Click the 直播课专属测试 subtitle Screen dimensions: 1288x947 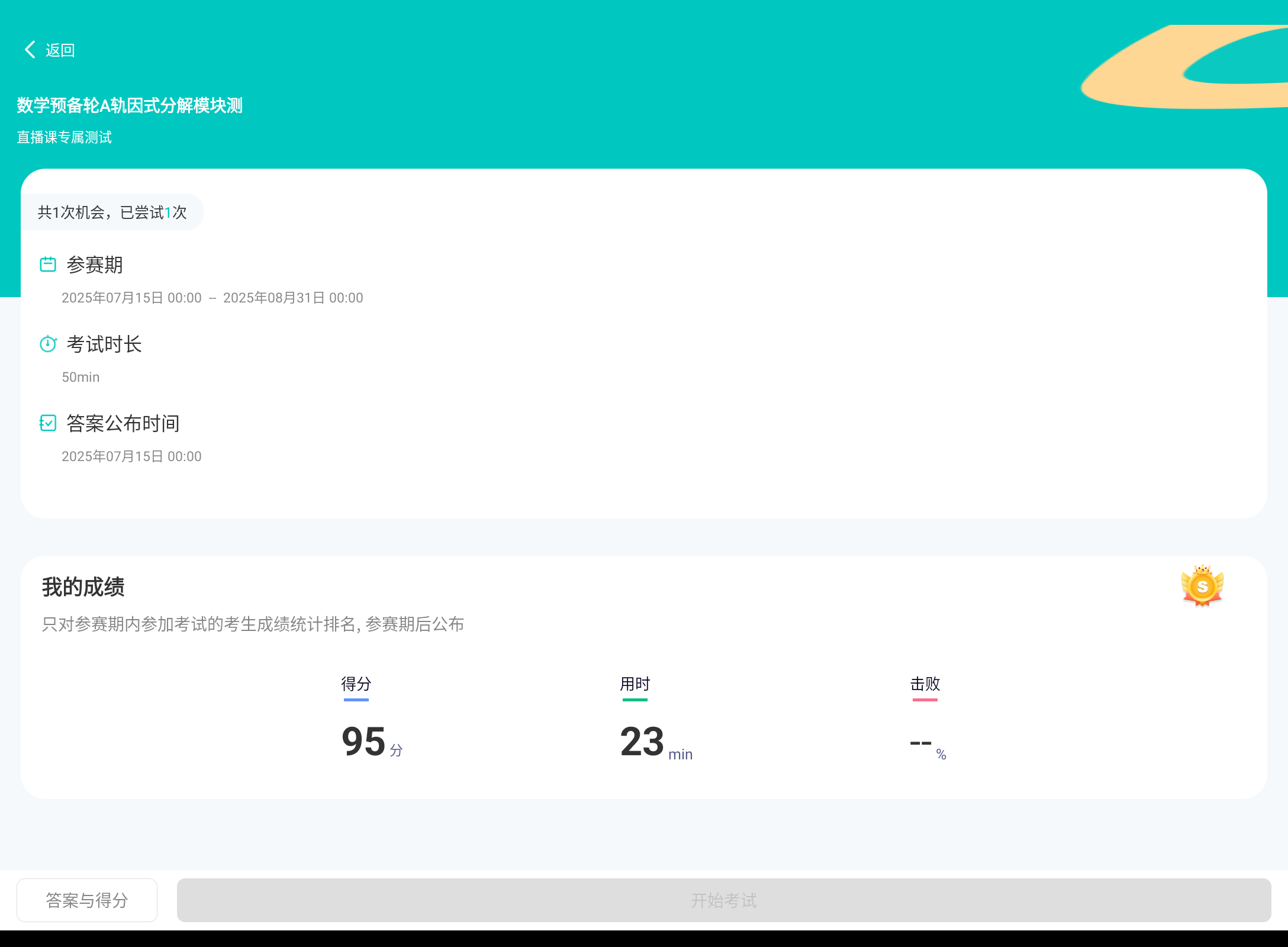coord(64,137)
